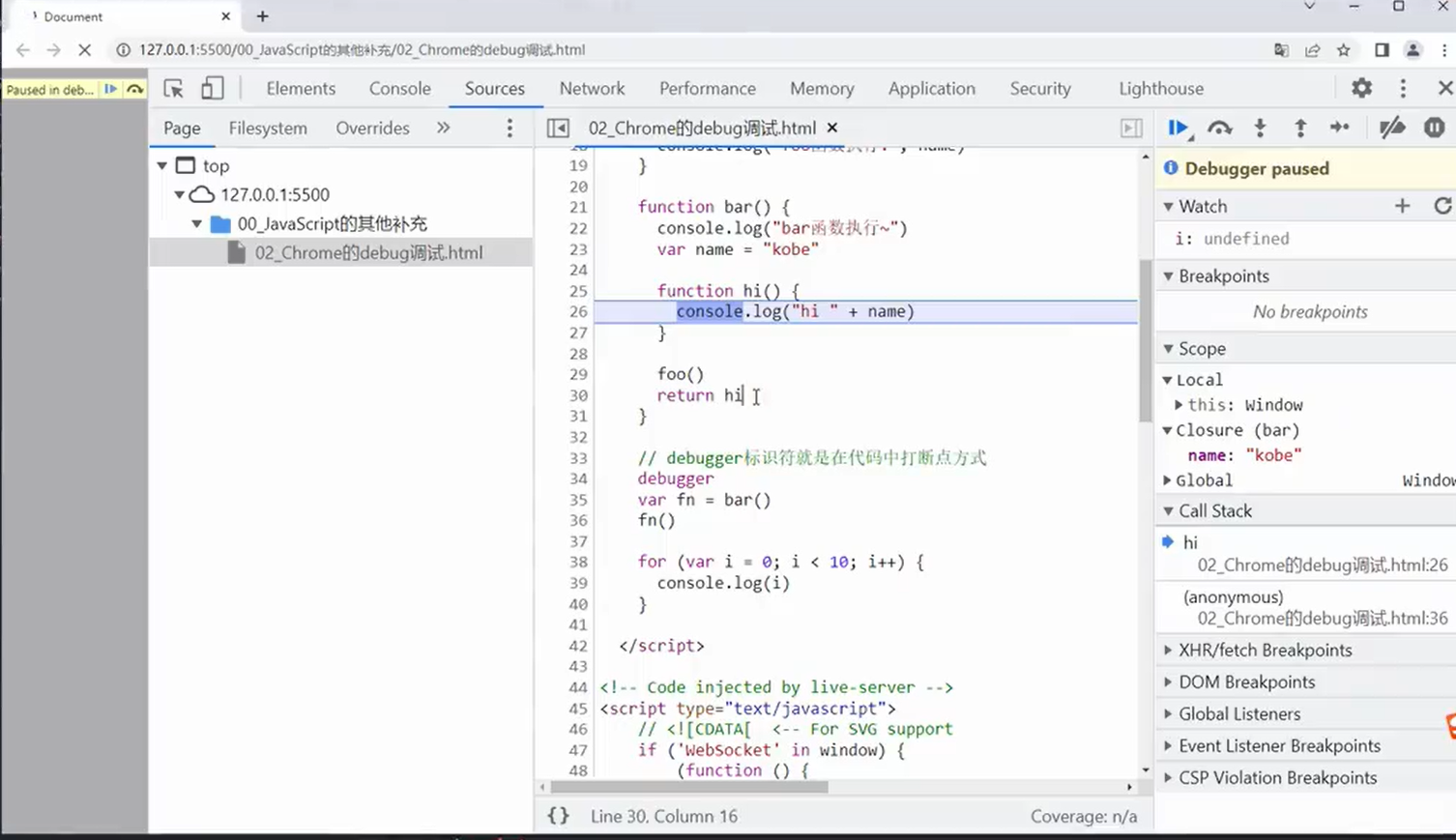Select 02_Chrome debug html file in tree

(340, 252)
